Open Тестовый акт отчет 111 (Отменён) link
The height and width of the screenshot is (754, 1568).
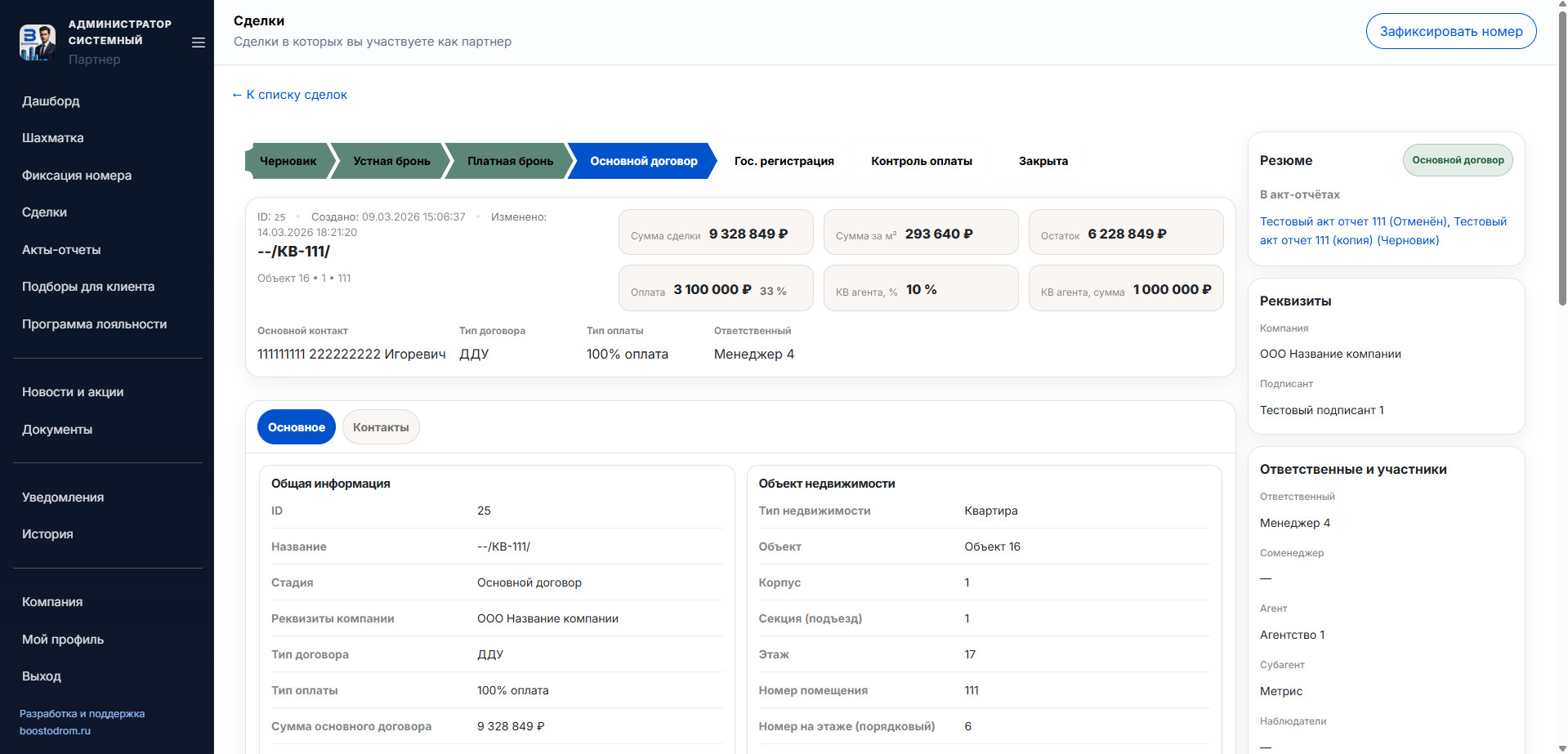[x=1352, y=221]
